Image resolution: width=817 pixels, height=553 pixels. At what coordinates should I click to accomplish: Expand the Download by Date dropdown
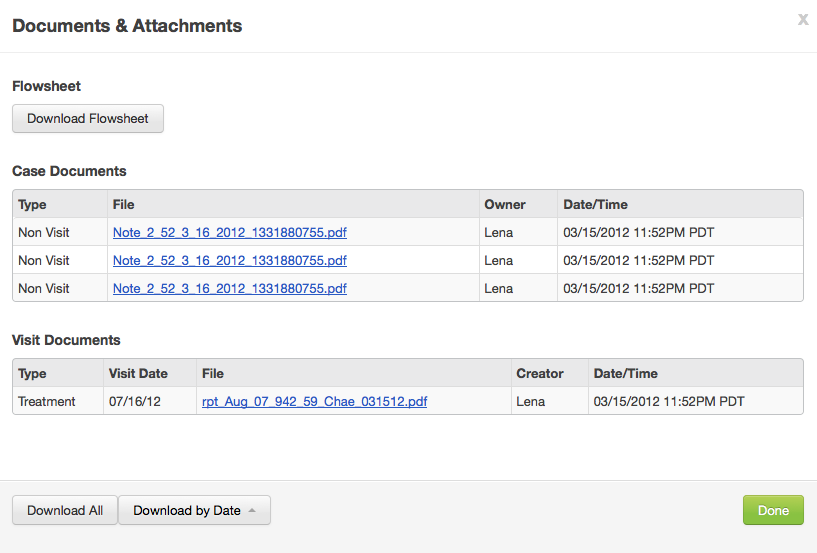(194, 510)
